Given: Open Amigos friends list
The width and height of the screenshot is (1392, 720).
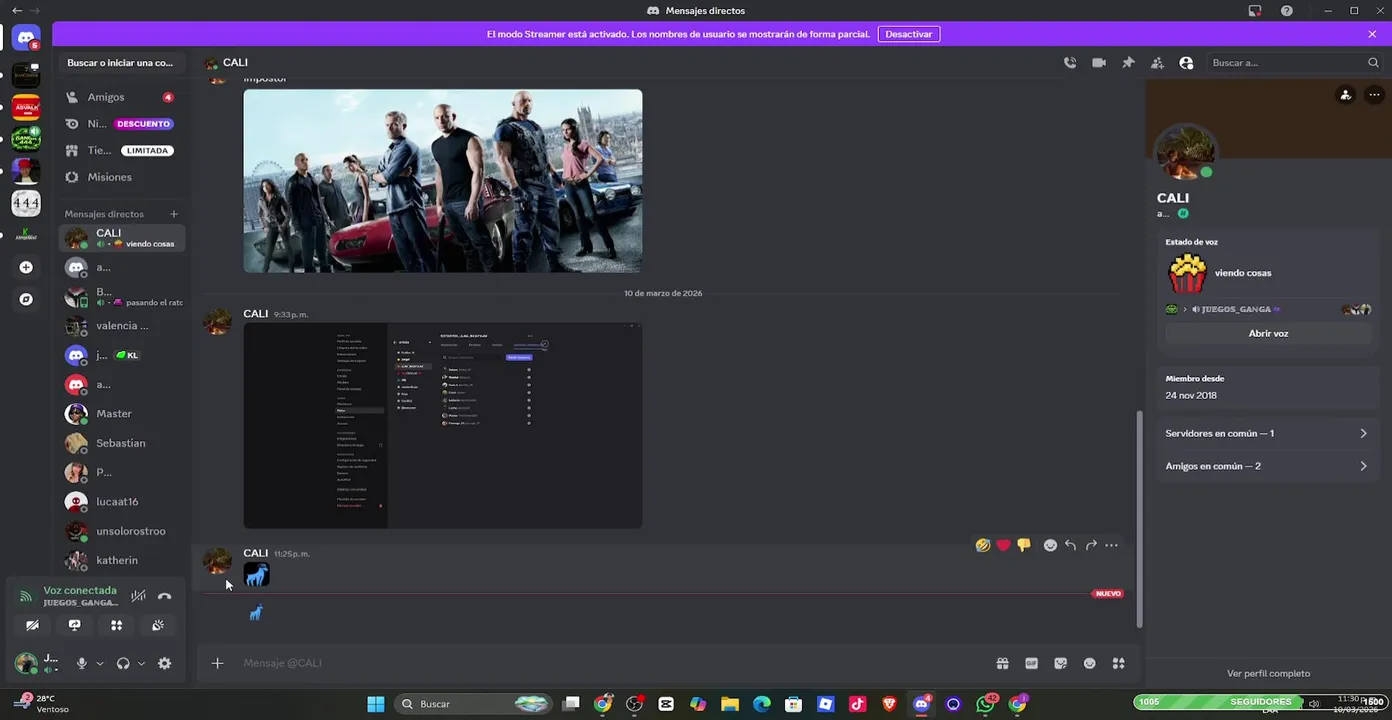Looking at the screenshot, I should coord(122,97).
